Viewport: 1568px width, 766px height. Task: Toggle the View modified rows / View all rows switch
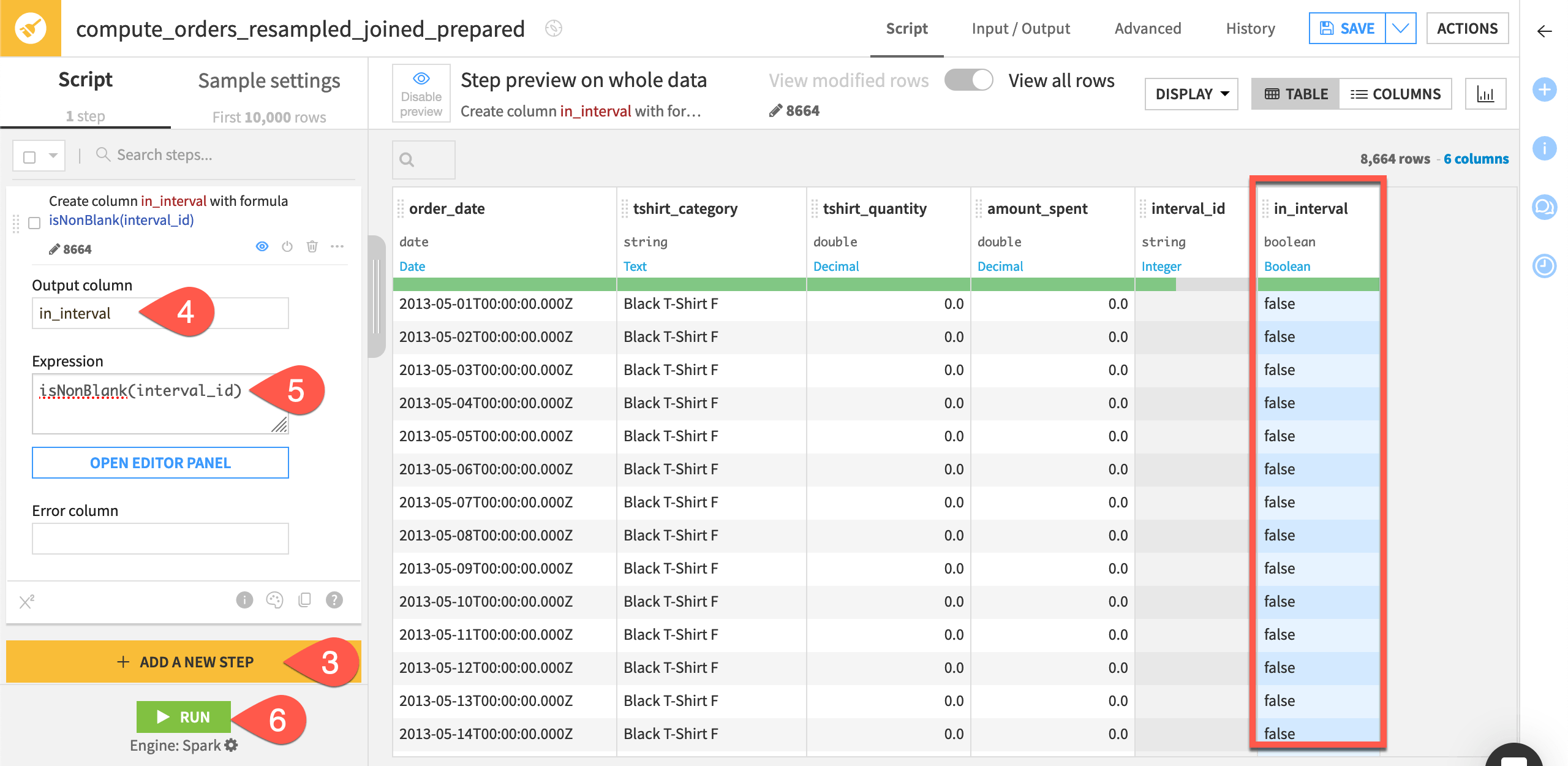coord(968,80)
